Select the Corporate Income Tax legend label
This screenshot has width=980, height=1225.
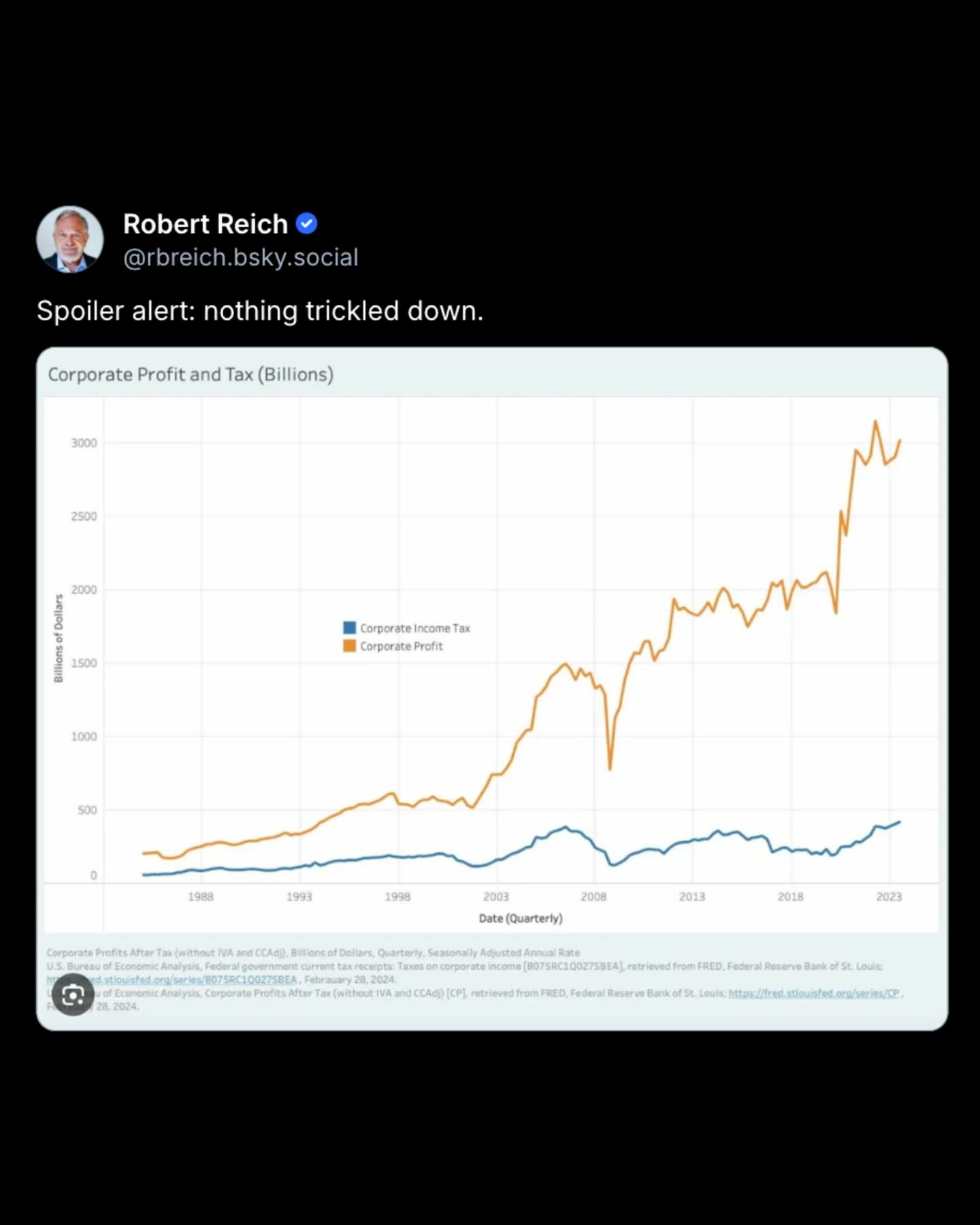coord(415,628)
